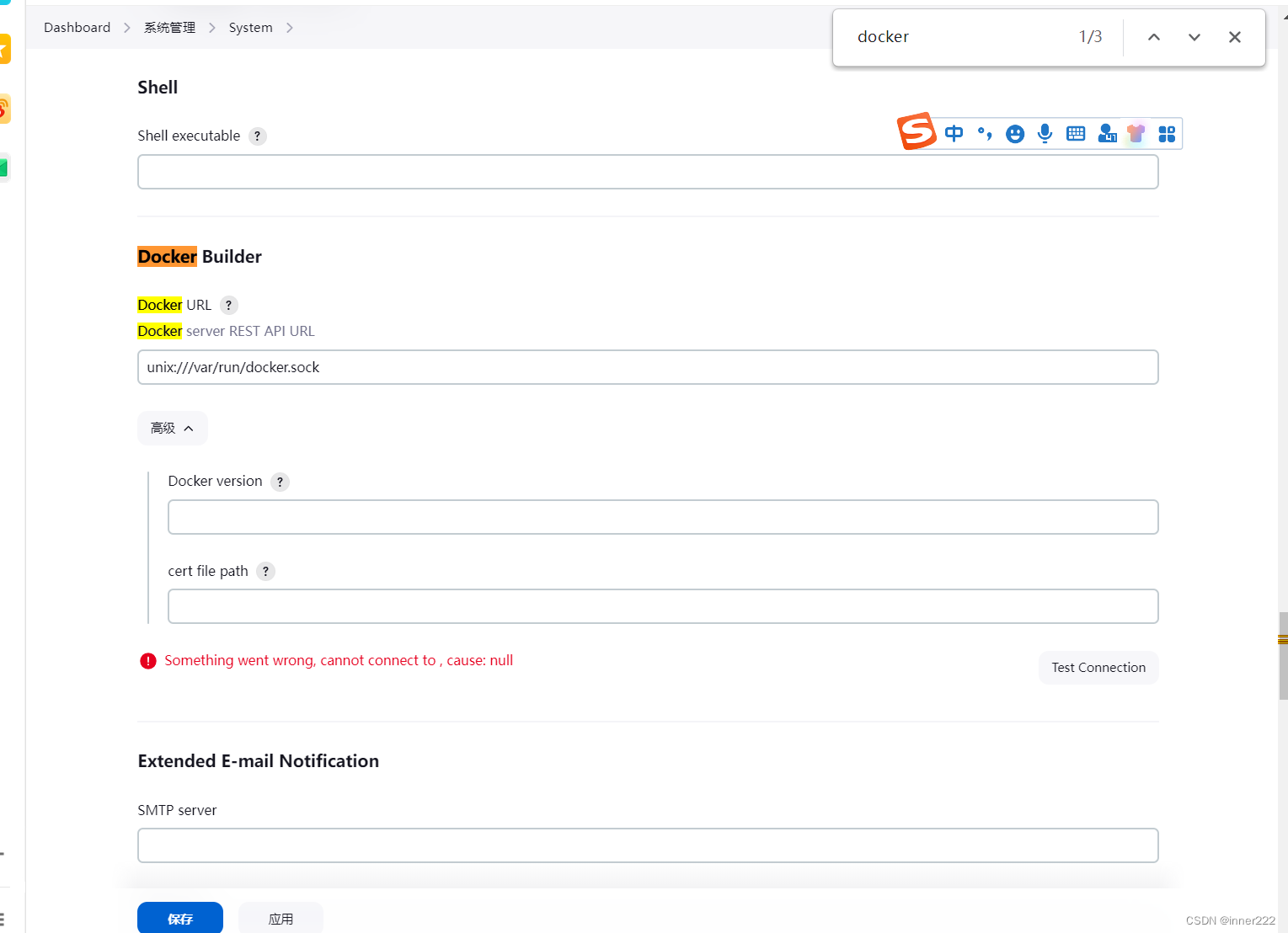This screenshot has height=933, width=1288.
Task: Click the SMTP server label
Action: (177, 810)
